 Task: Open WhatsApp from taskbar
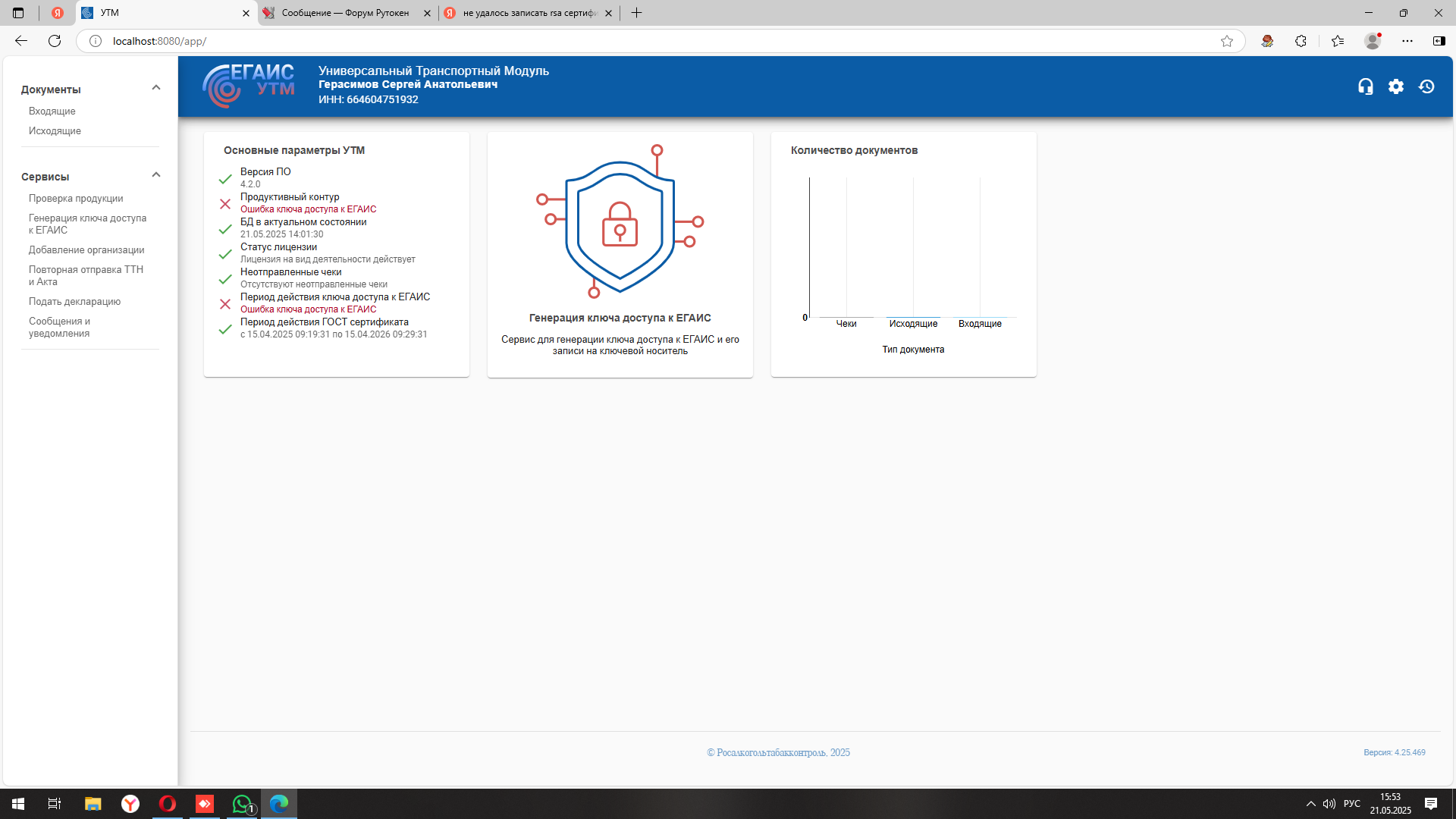242,804
